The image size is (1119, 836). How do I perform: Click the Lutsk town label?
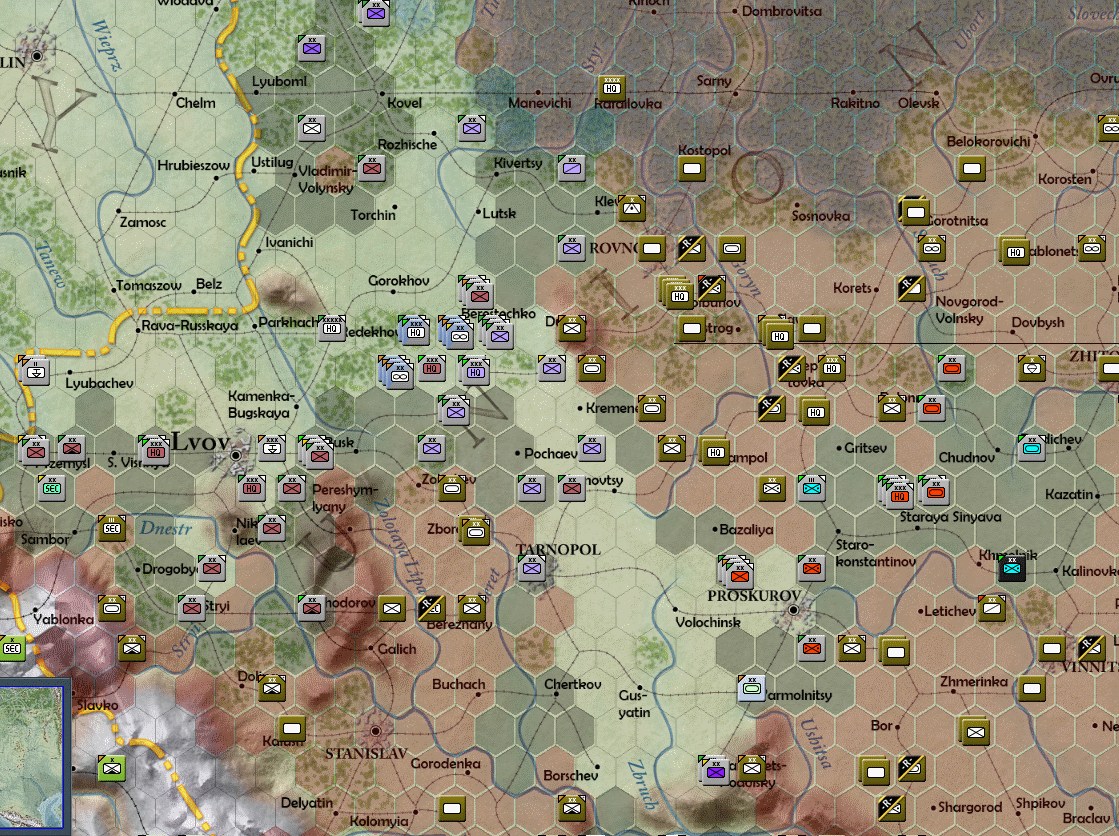(x=499, y=213)
